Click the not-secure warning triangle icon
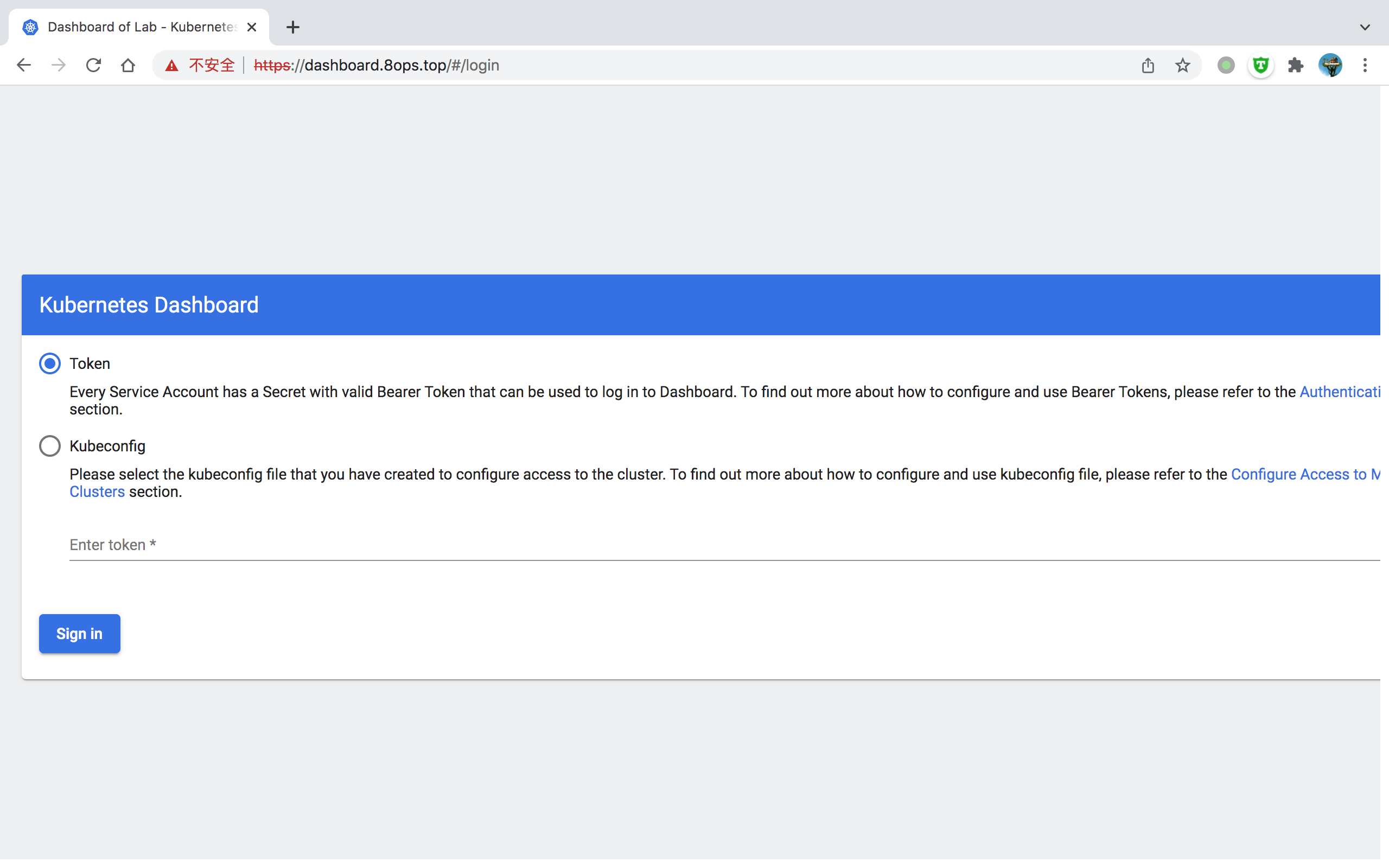 click(171, 66)
